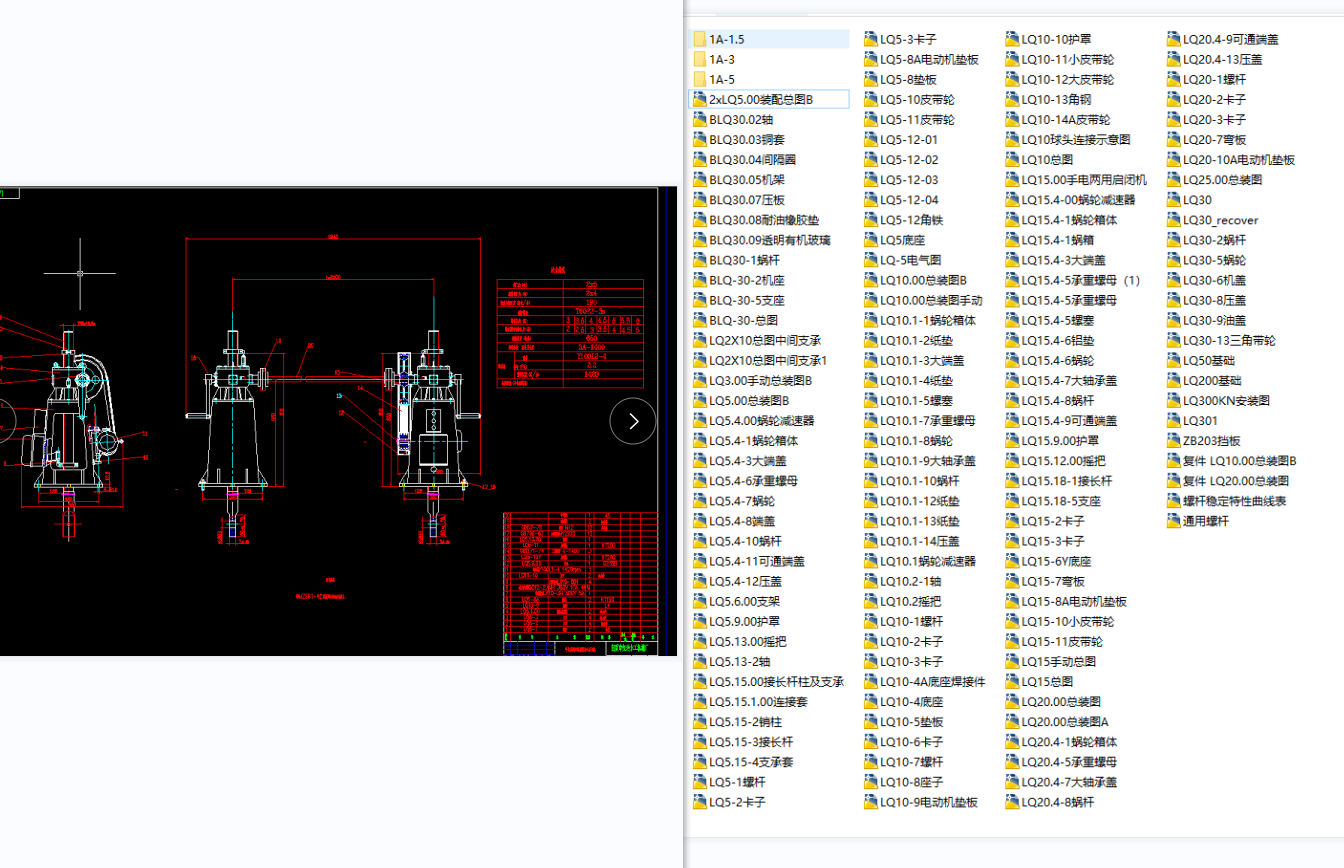Select the file name LQ5.15.00接长杆柱及支承
This screenshot has width=1344, height=868.
click(x=777, y=682)
